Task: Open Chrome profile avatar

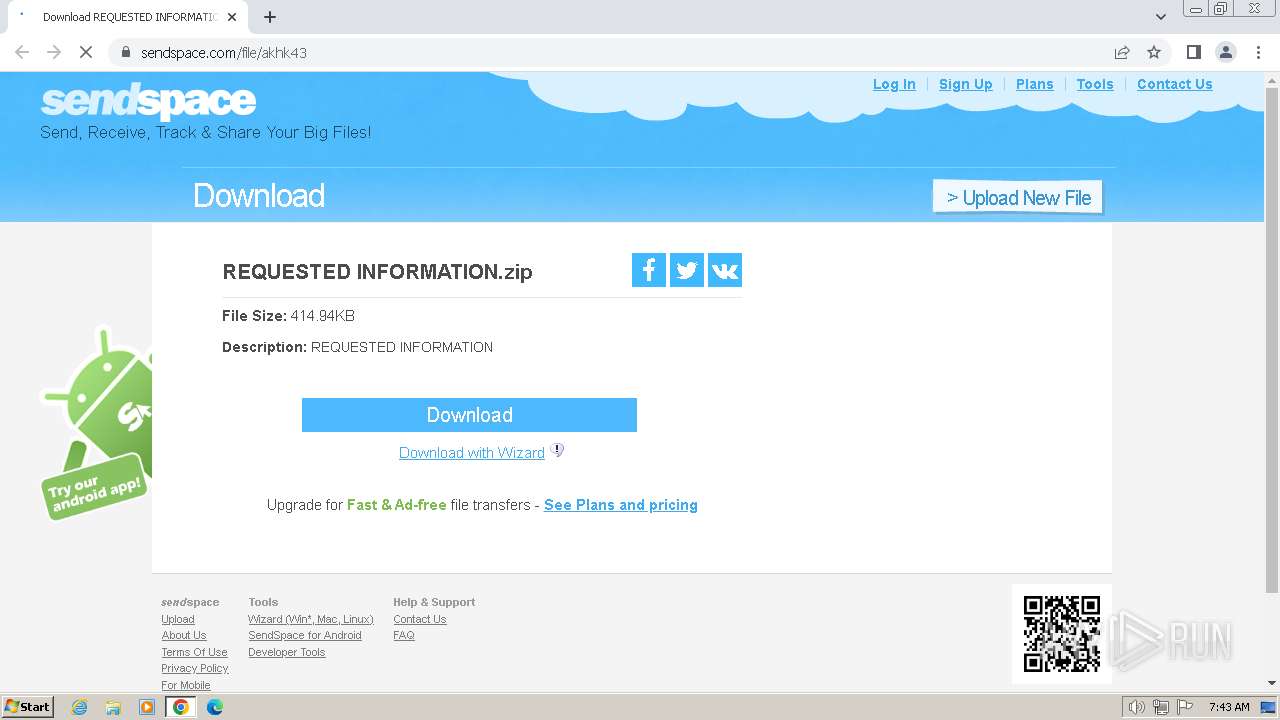Action: coord(1226,52)
